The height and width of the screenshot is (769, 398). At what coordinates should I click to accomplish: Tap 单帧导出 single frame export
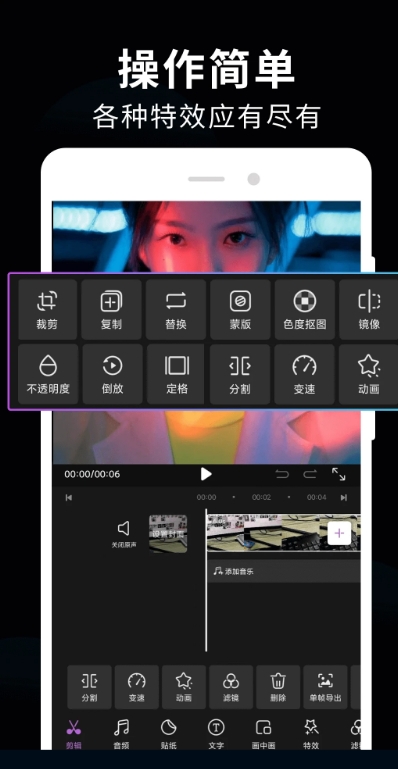pos(325,687)
